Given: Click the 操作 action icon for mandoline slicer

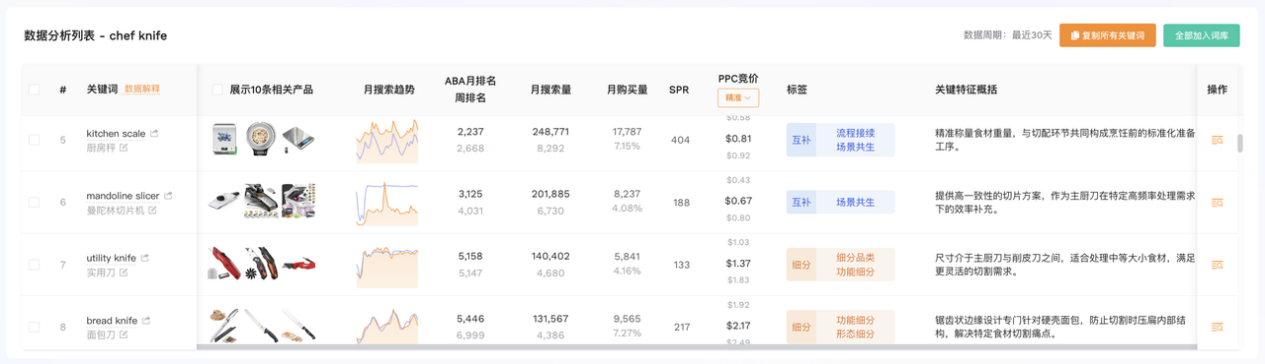Looking at the screenshot, I should [1217, 202].
